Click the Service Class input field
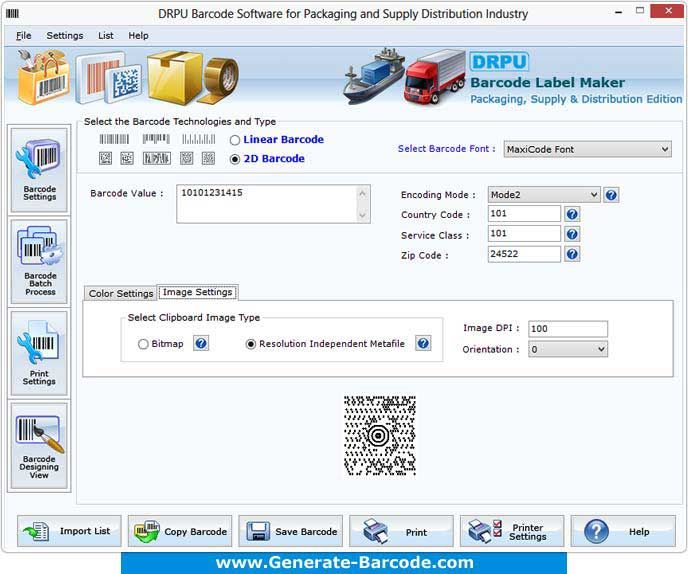The width and height of the screenshot is (688, 574). click(x=524, y=234)
